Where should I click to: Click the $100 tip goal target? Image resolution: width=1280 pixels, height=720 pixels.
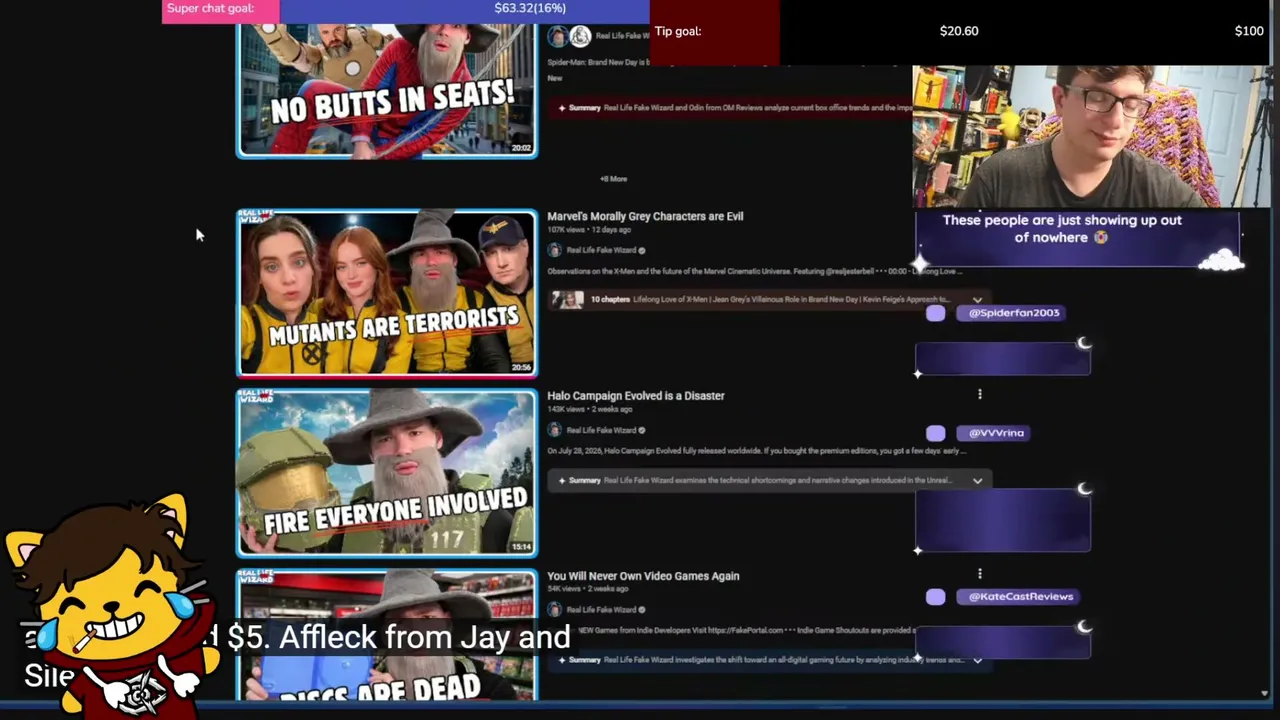point(1249,31)
